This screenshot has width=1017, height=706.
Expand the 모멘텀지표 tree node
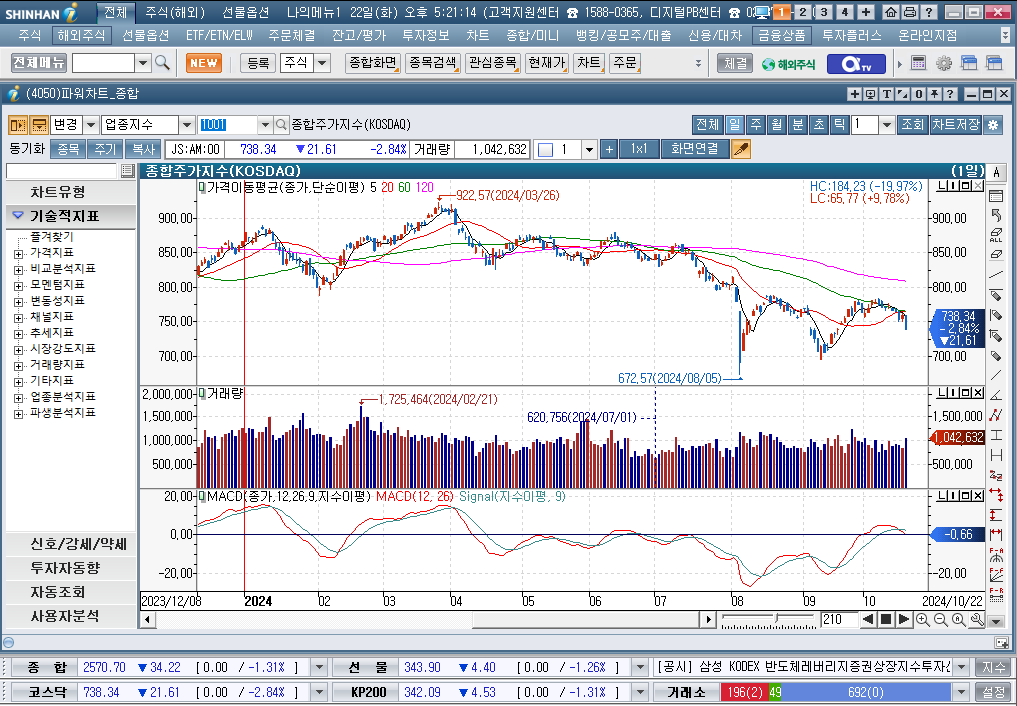pyautogui.click(x=19, y=285)
